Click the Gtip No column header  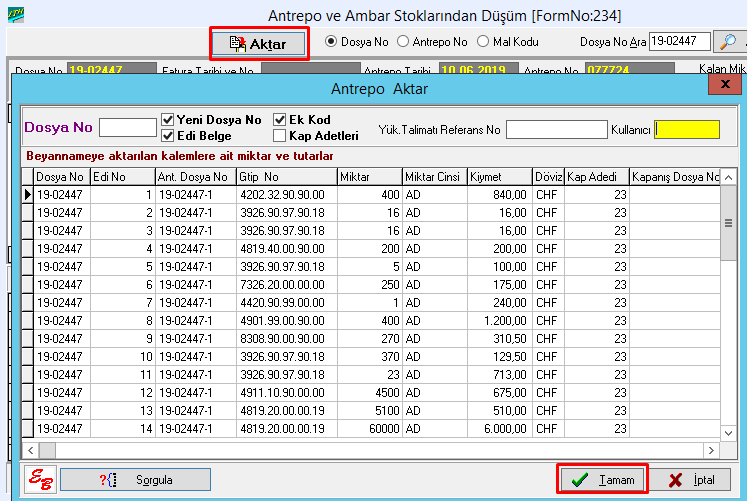click(287, 177)
